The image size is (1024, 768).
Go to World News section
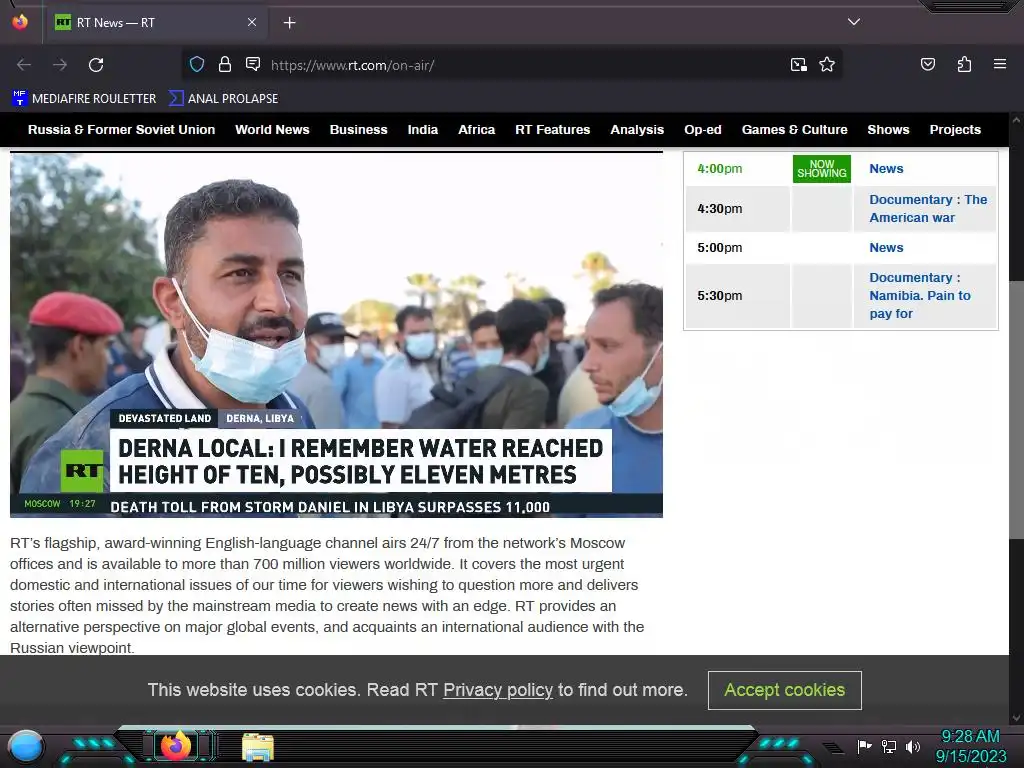[x=272, y=129]
